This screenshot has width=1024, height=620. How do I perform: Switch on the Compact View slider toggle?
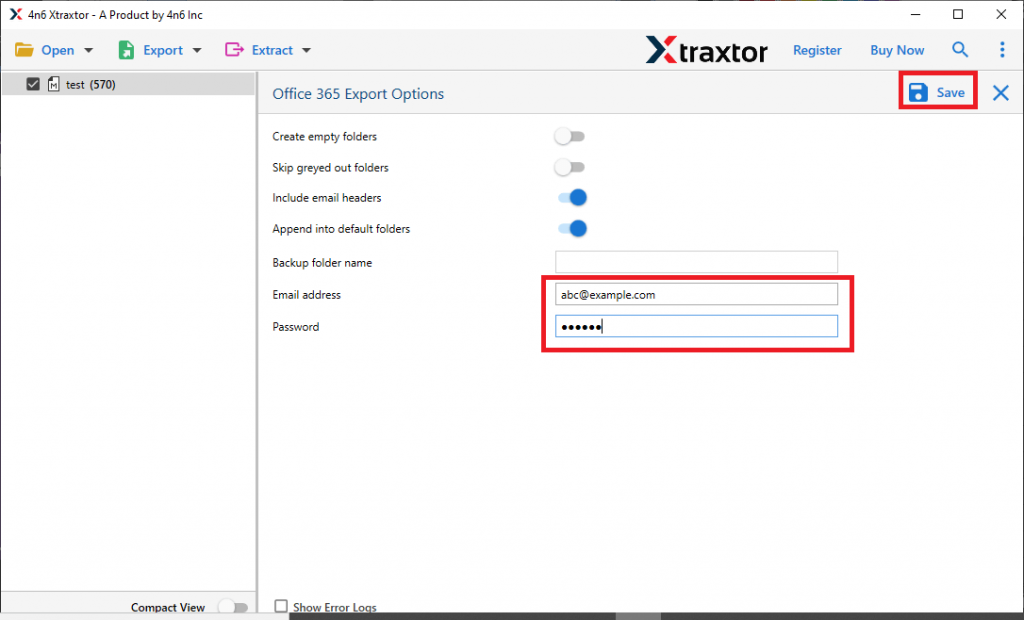point(234,606)
